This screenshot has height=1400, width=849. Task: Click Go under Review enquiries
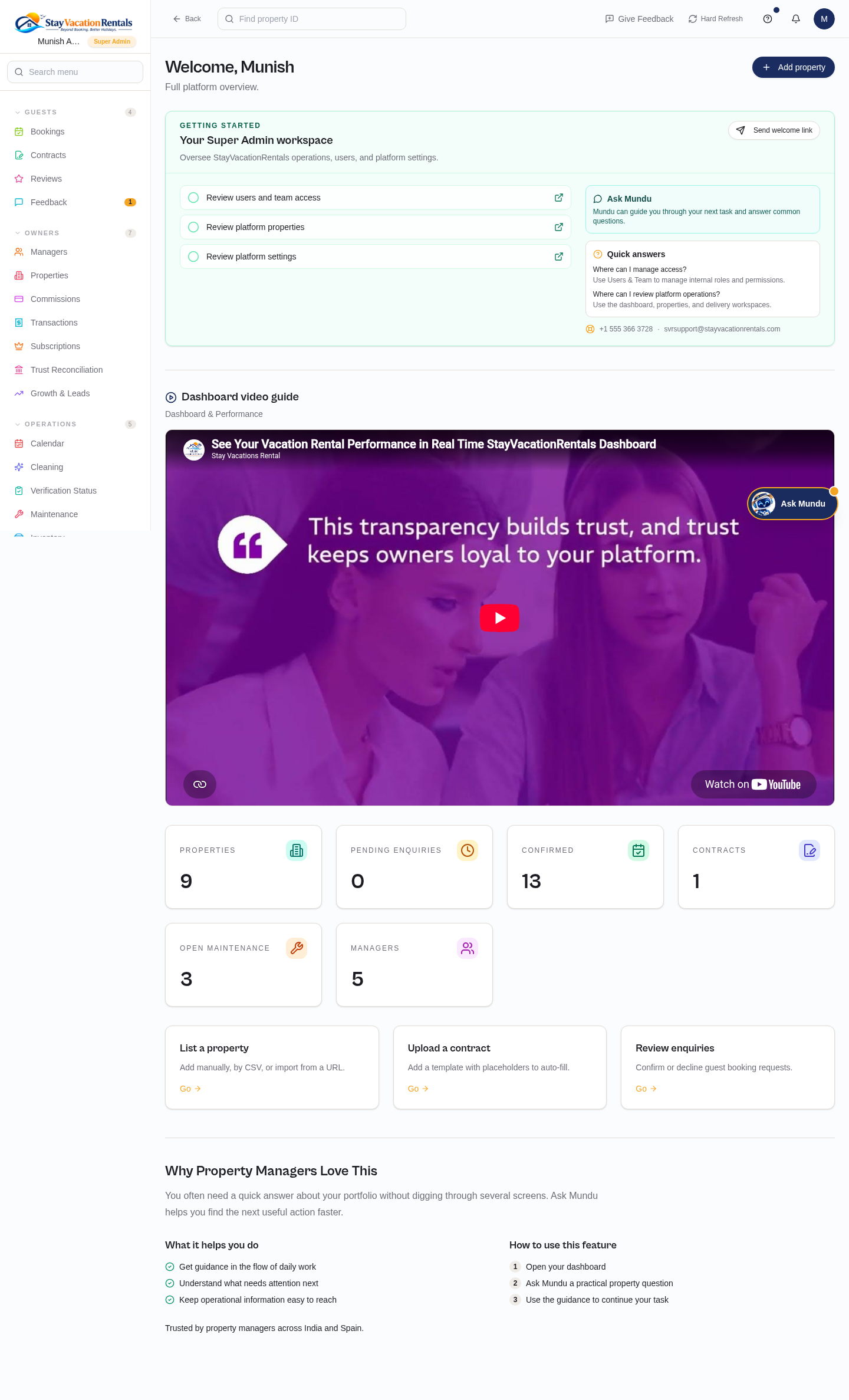(646, 1089)
